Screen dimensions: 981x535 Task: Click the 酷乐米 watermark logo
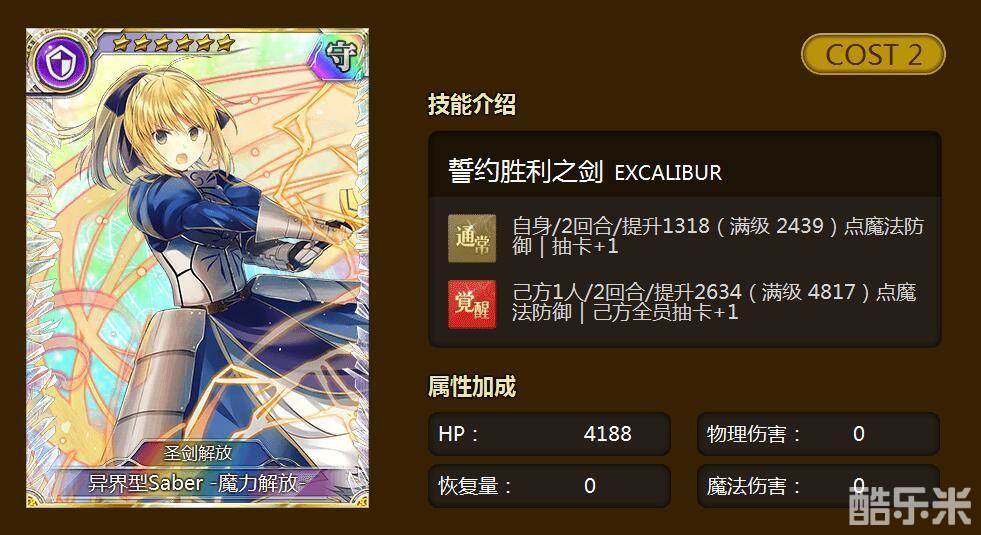(910, 504)
